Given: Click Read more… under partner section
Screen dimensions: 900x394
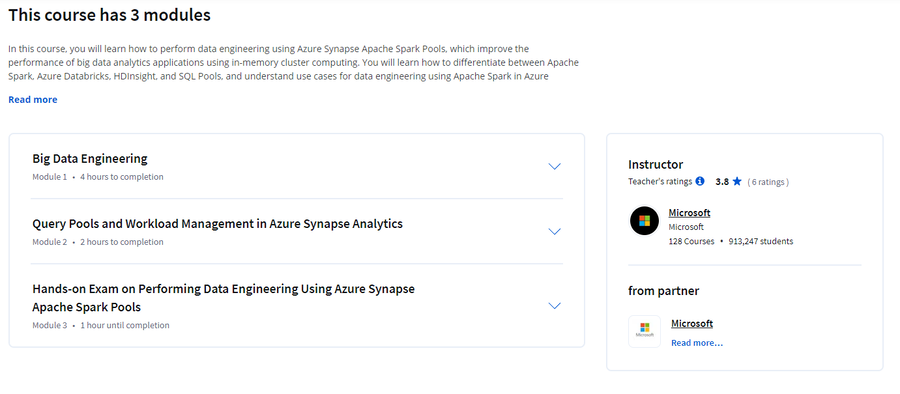Looking at the screenshot, I should click(697, 343).
